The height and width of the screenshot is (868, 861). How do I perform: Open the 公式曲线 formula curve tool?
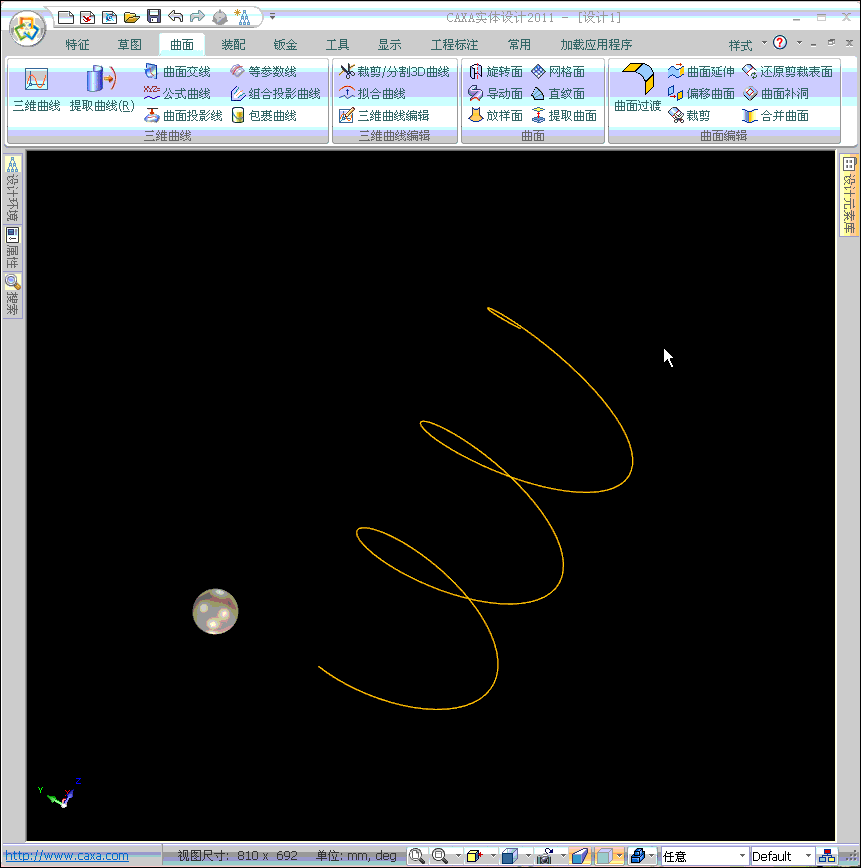pos(178,94)
